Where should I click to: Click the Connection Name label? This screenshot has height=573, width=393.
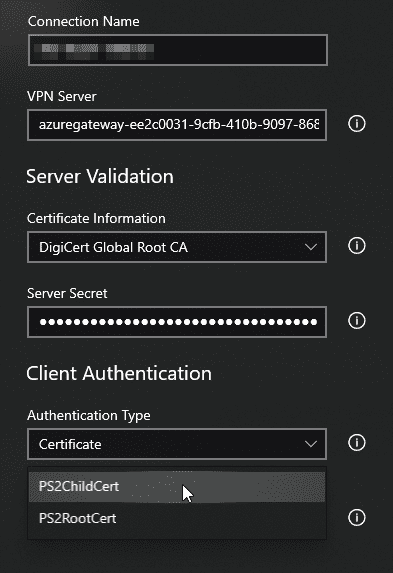pos(84,22)
